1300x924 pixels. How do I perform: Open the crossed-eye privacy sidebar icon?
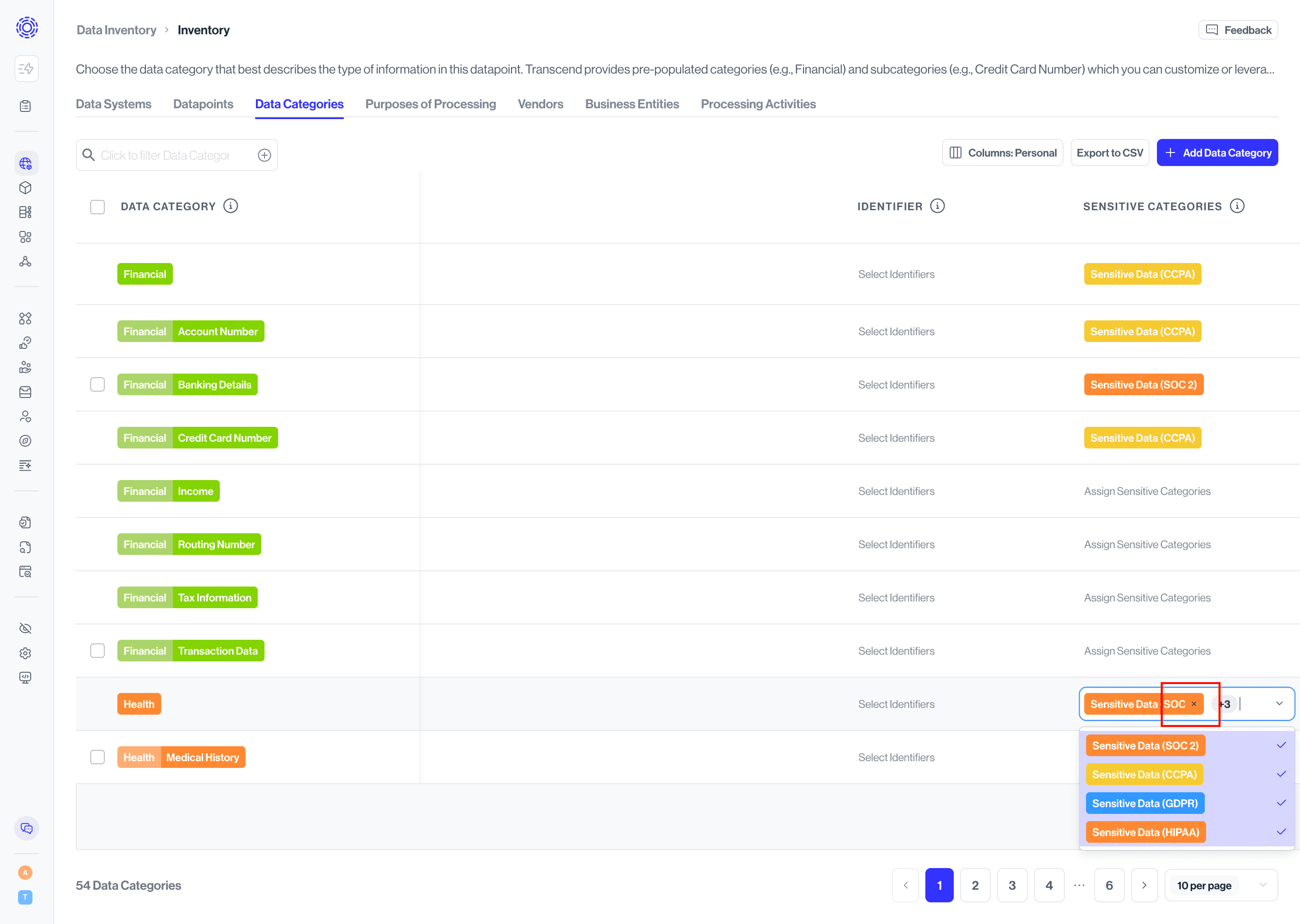26,628
